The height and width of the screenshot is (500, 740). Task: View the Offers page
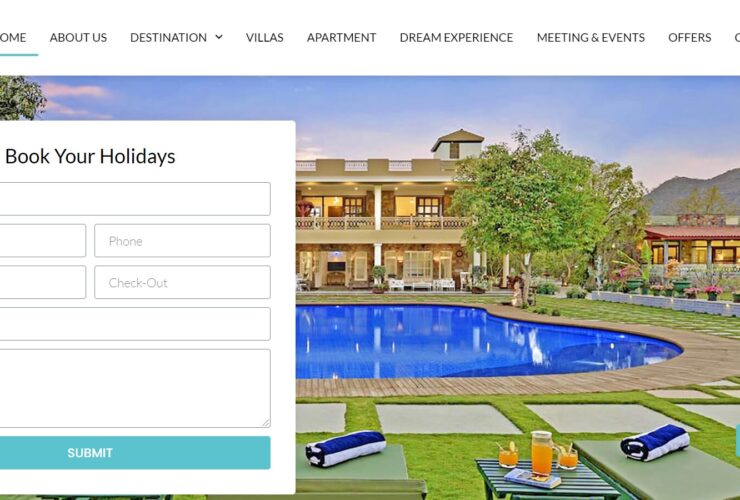click(x=690, y=37)
